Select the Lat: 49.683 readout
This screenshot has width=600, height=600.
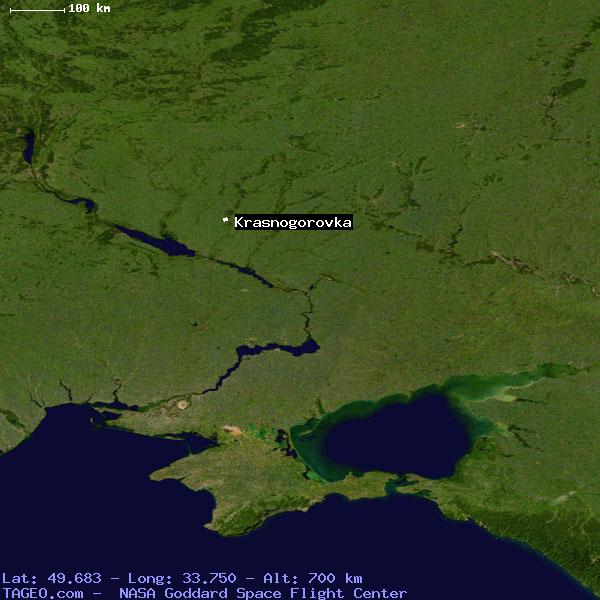52,578
